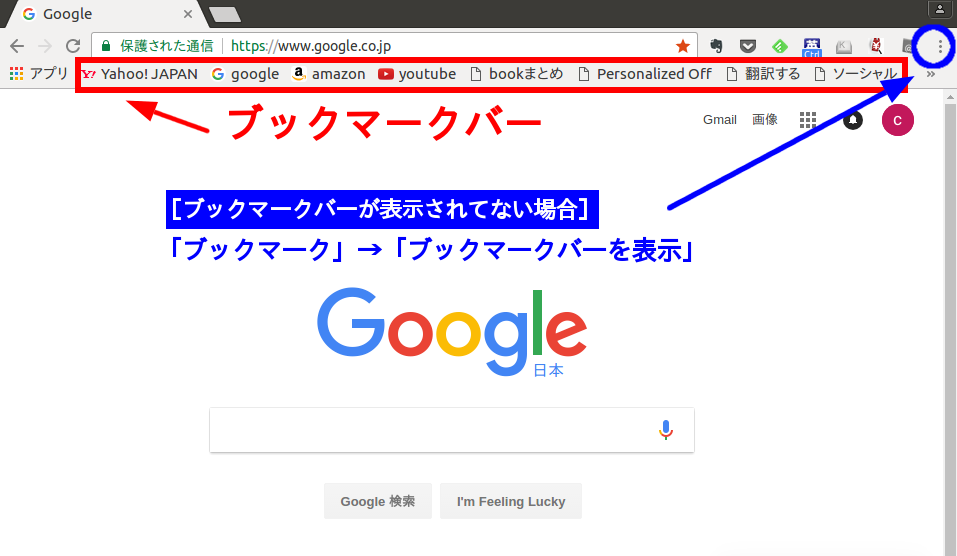The height and width of the screenshot is (556, 957).
Task: Open the Pocket extension icon
Action: [748, 46]
